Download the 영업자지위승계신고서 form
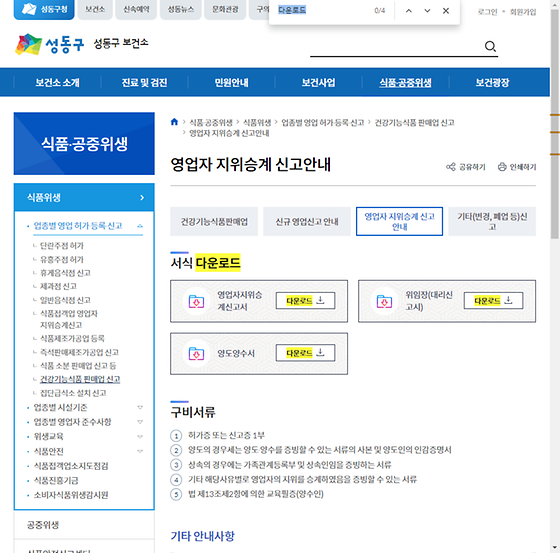This screenshot has width=560, height=553. click(x=305, y=300)
